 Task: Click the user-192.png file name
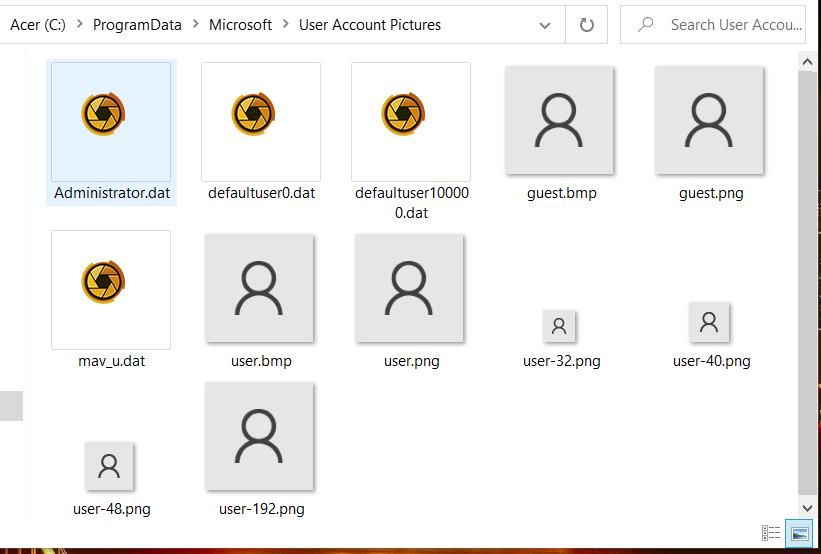point(262,509)
